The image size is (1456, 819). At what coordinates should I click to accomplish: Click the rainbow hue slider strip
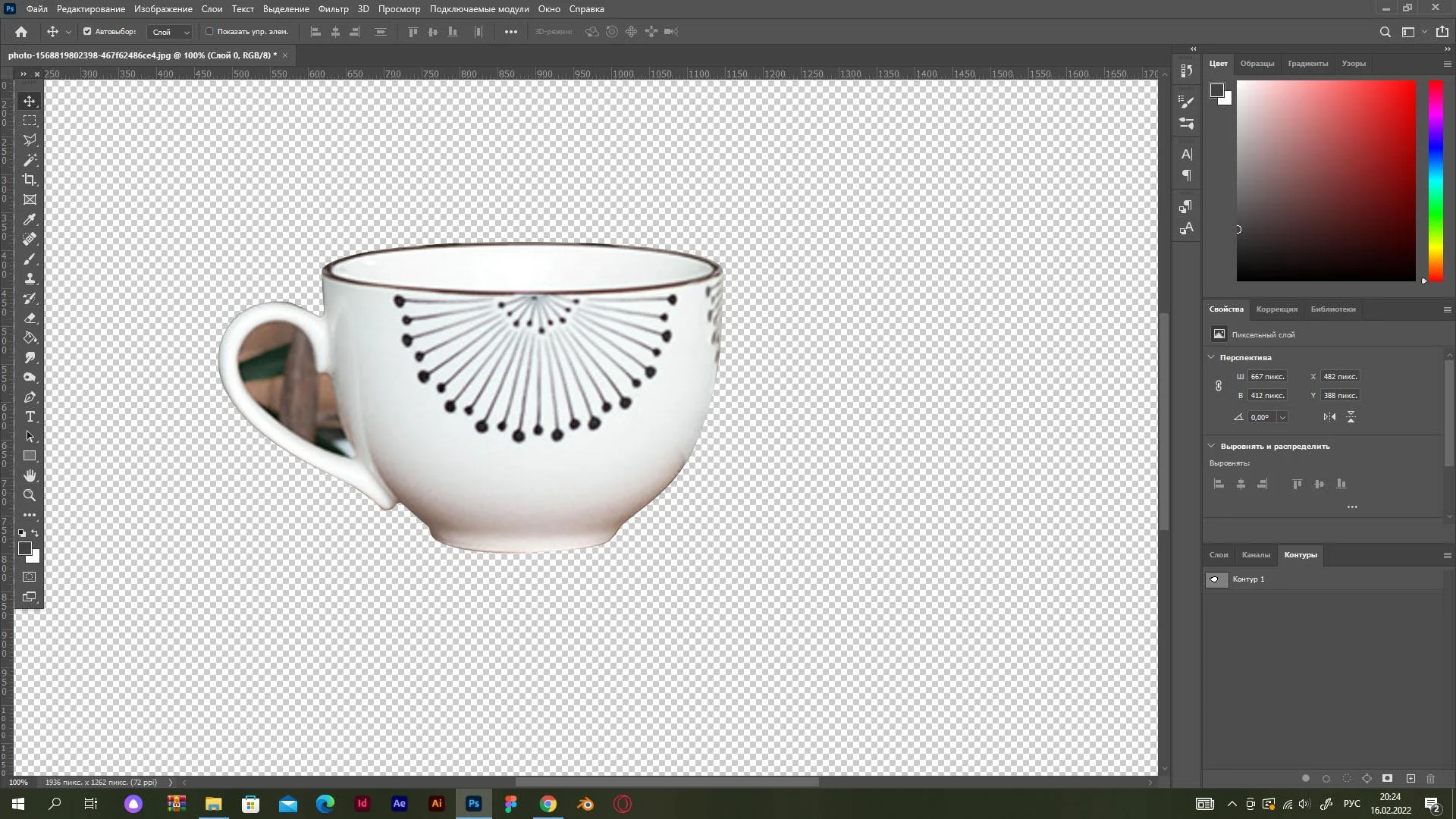click(x=1436, y=180)
